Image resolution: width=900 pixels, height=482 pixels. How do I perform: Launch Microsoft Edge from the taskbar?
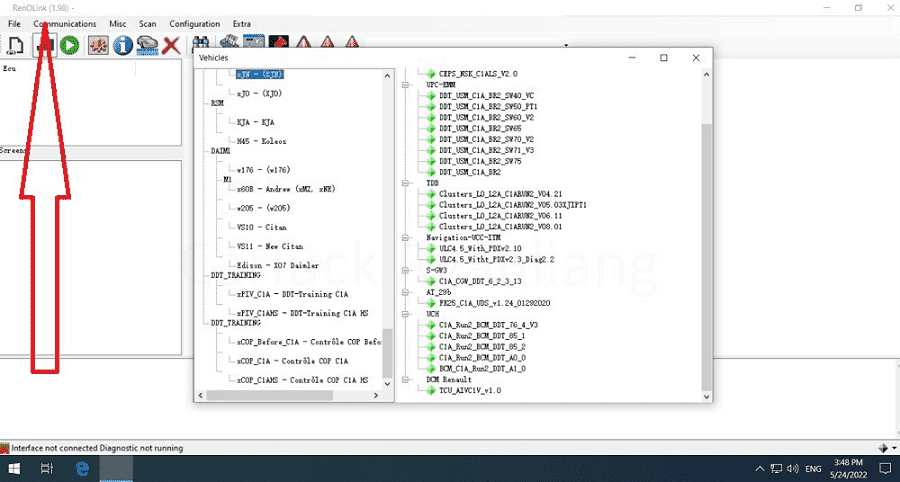tap(82, 469)
